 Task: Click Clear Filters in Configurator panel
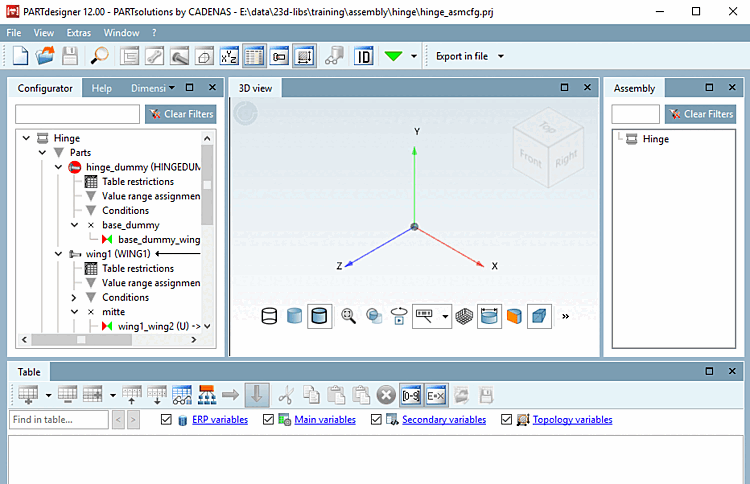(181, 114)
